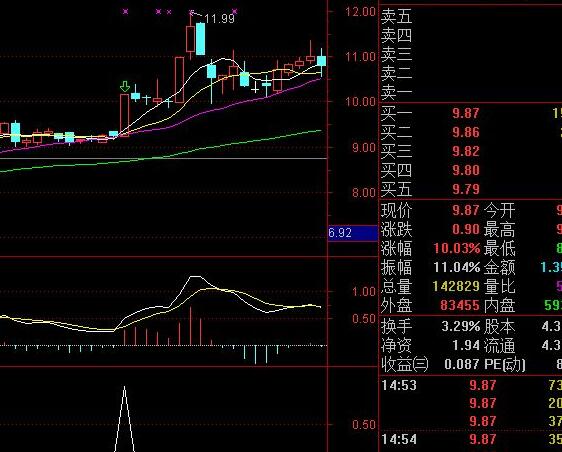
Task: Click the 现价 current price label
Action: (396, 210)
